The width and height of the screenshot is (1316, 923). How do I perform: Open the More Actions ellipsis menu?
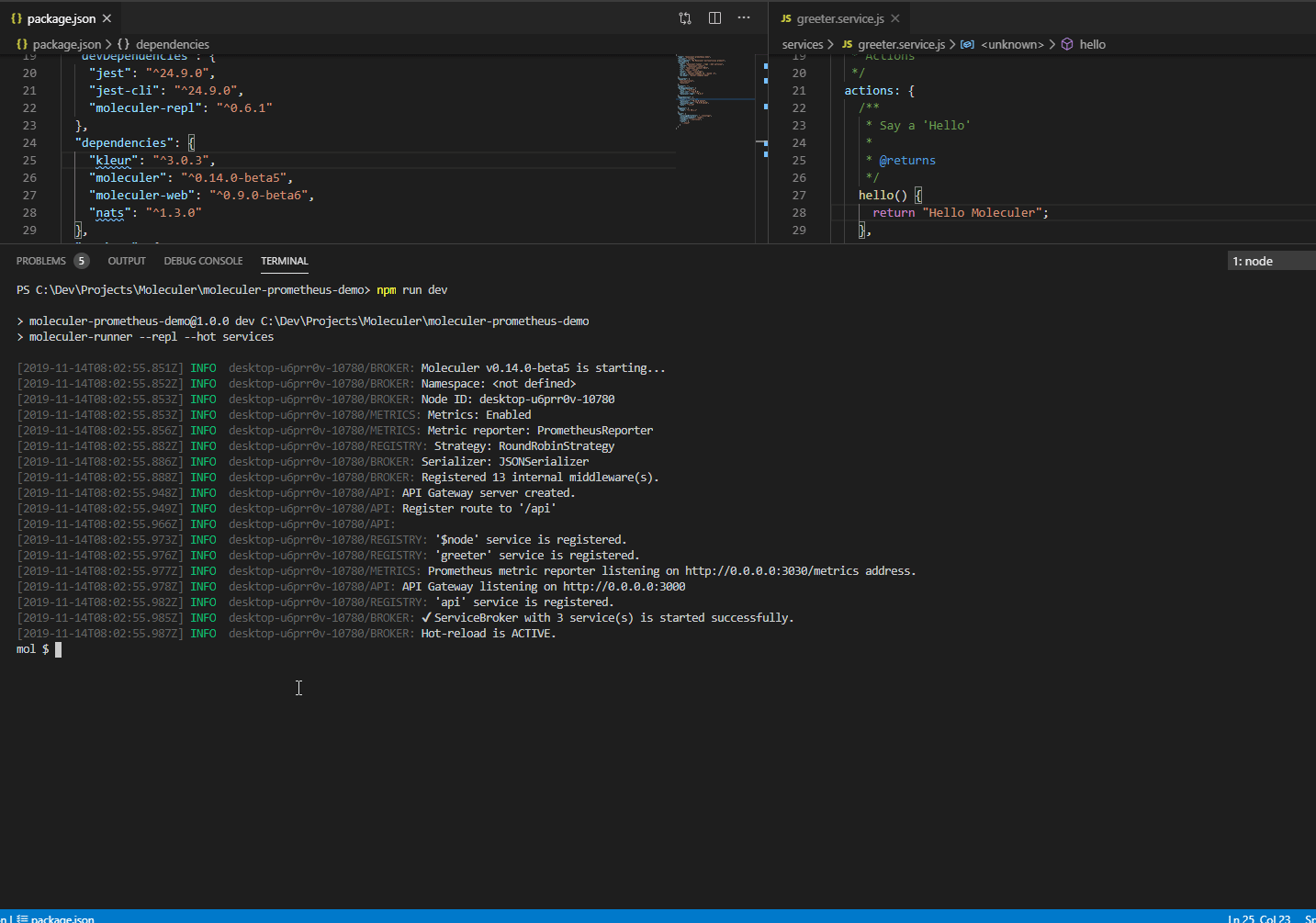tap(743, 17)
